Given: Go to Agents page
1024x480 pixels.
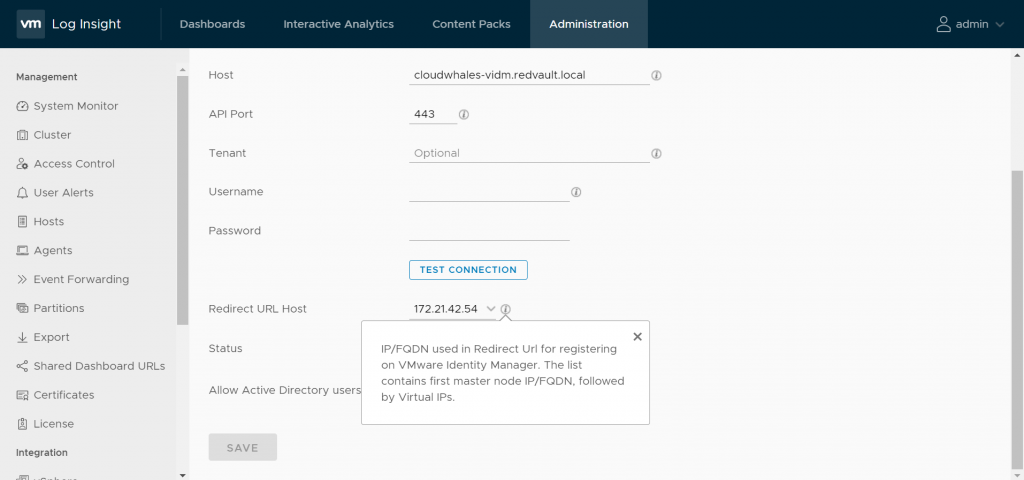Looking at the screenshot, I should point(53,251).
